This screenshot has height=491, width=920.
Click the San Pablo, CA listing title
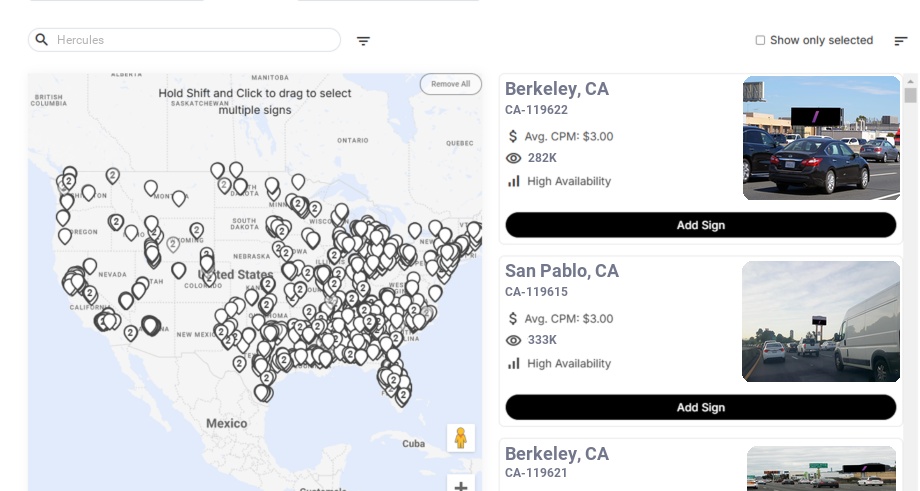tap(562, 271)
